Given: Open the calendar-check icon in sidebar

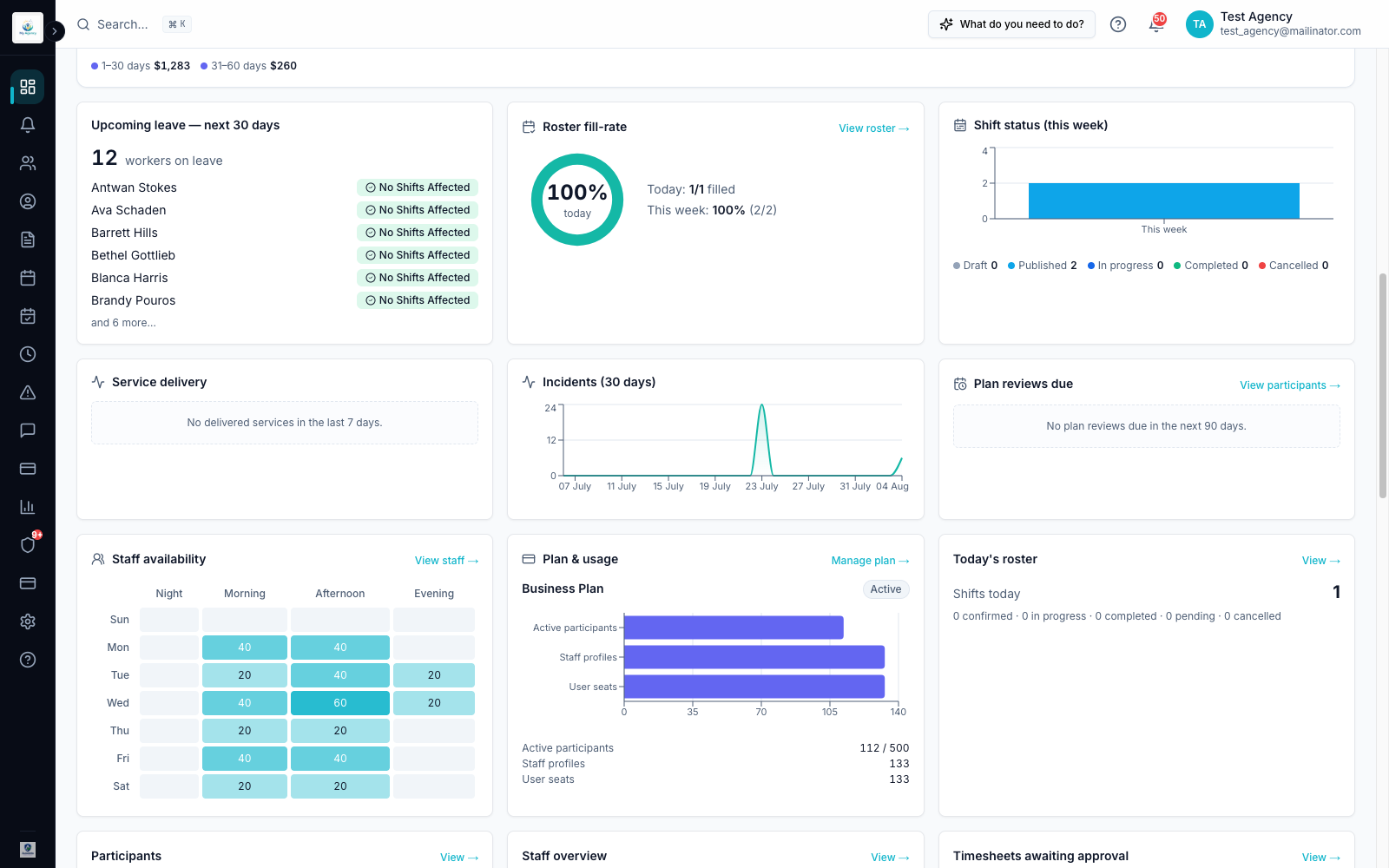Looking at the screenshot, I should pos(28,316).
